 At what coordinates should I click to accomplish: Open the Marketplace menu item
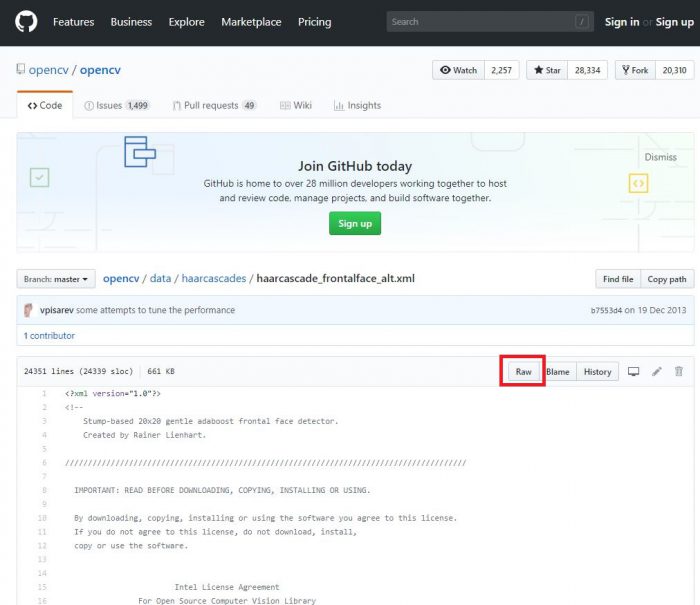251,22
